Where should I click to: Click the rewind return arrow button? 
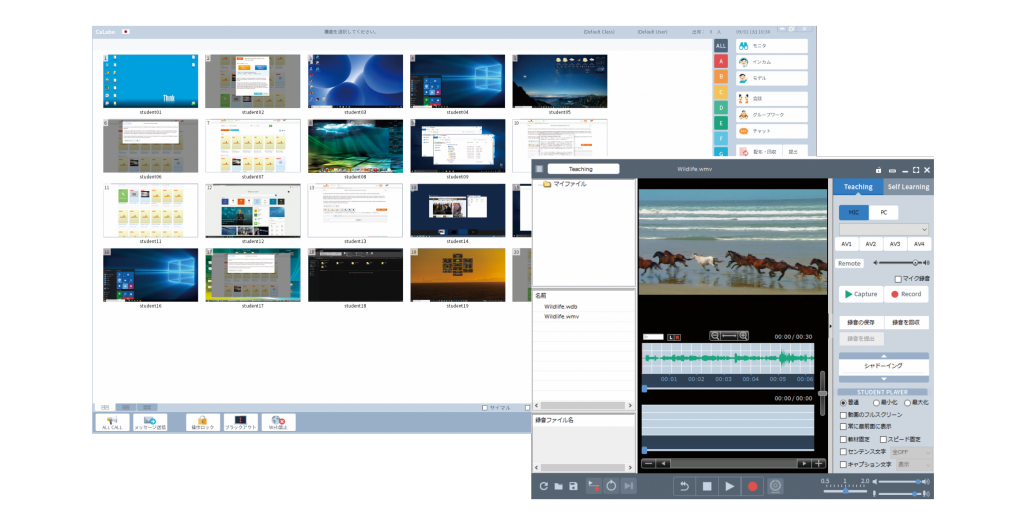click(x=684, y=486)
